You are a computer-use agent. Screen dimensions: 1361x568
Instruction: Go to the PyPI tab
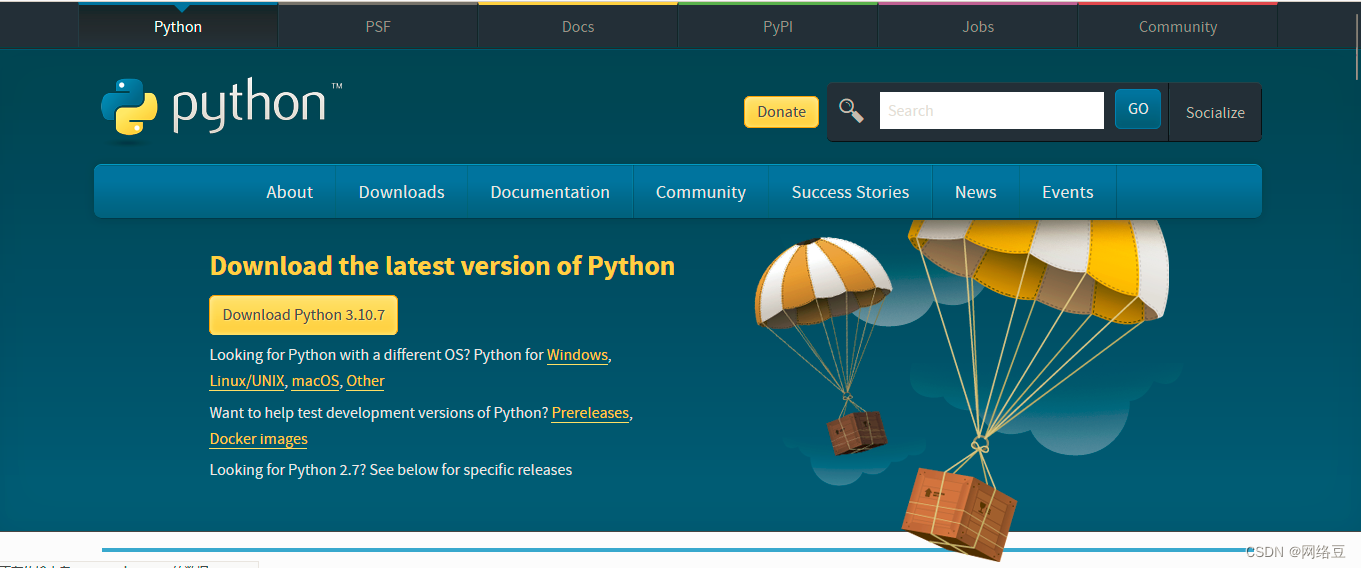[x=778, y=27]
